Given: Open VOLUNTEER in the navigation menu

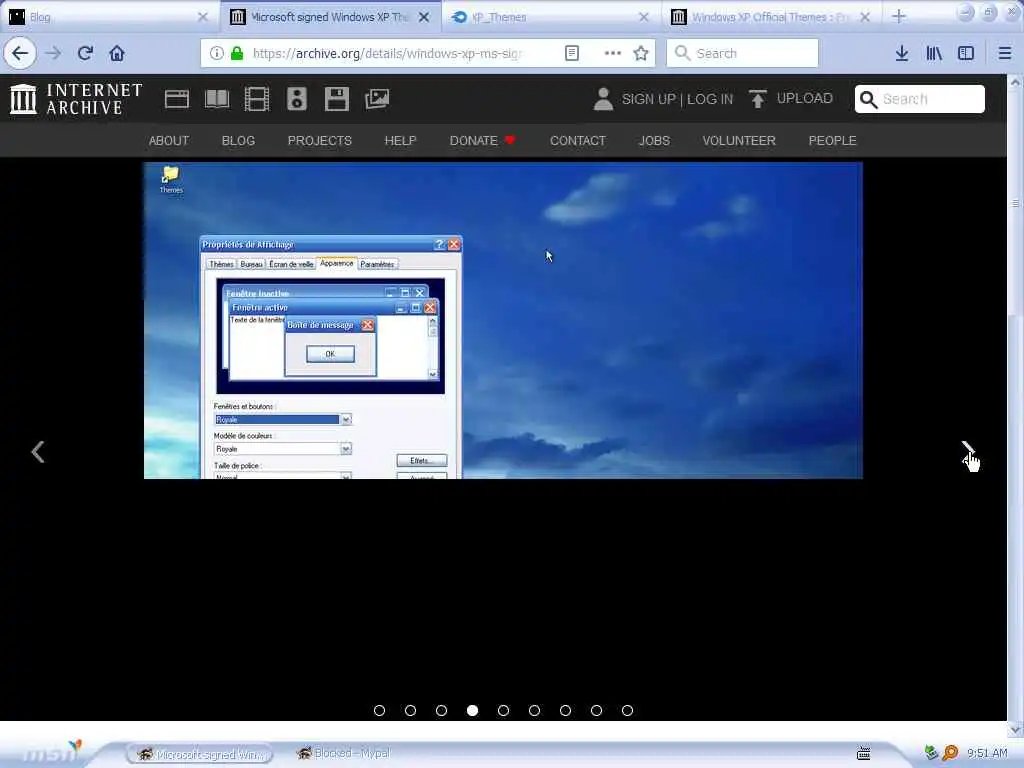Looking at the screenshot, I should tap(739, 140).
